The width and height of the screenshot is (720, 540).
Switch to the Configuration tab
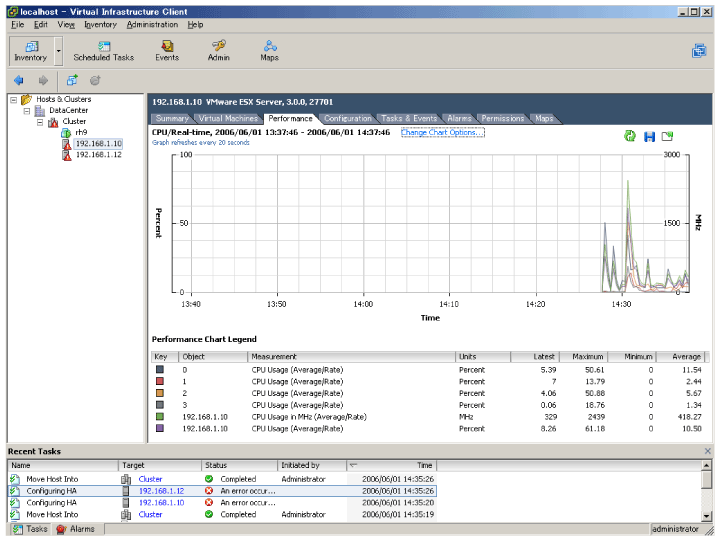(x=348, y=118)
